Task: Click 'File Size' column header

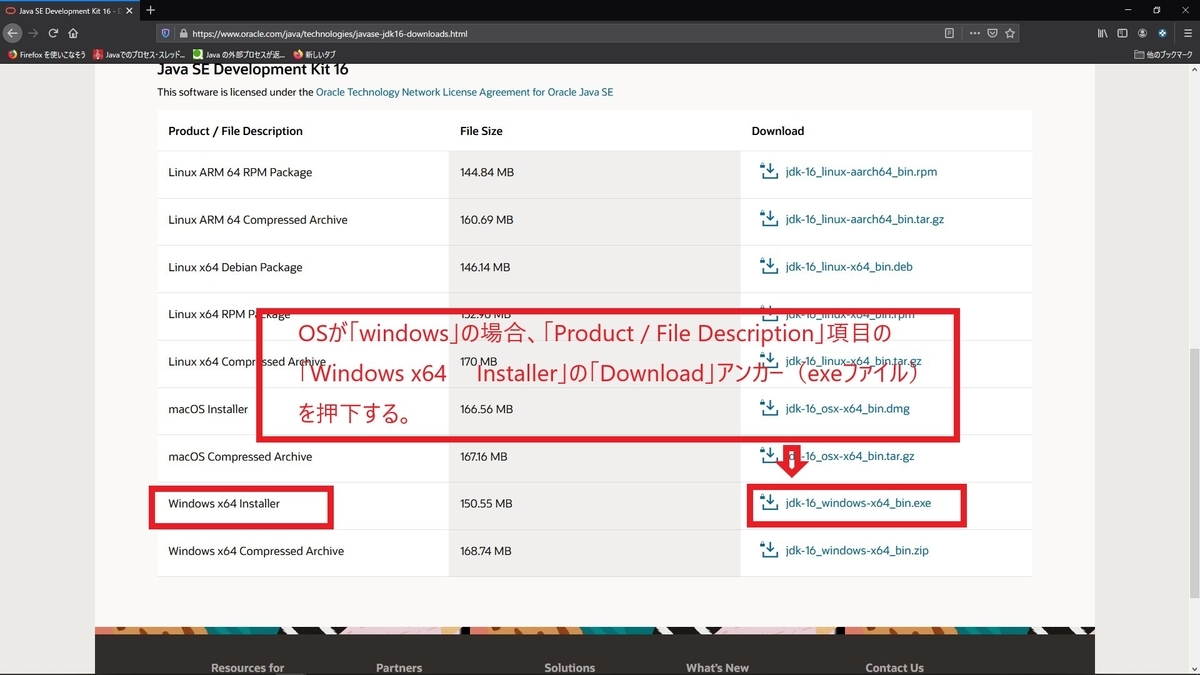Action: 481,131
